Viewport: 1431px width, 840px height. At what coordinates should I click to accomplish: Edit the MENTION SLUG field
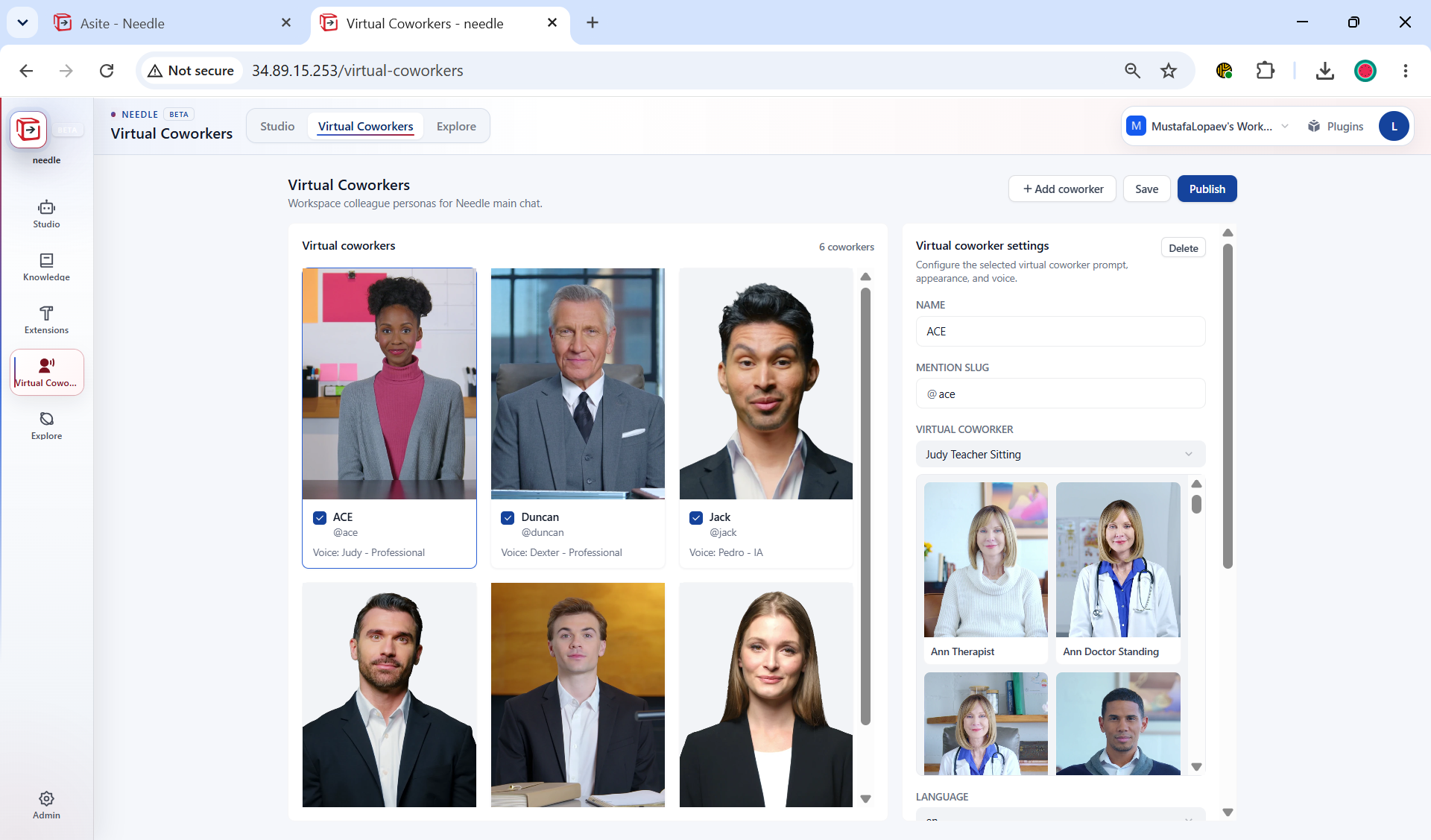tap(1060, 394)
